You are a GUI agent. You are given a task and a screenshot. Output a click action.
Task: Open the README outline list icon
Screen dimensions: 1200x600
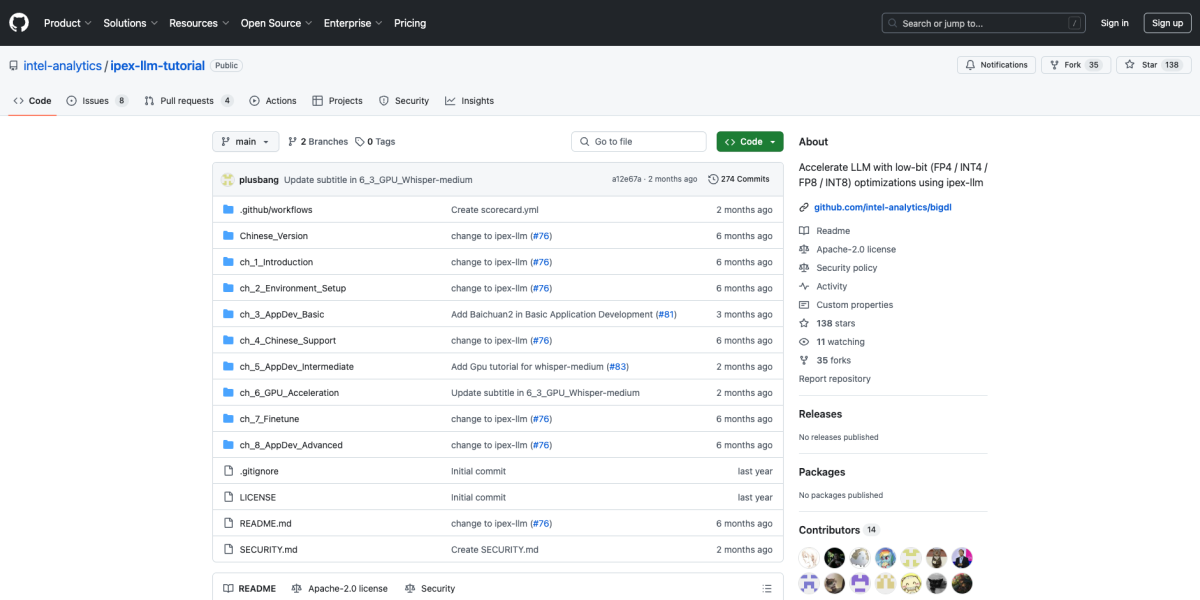[x=767, y=589]
